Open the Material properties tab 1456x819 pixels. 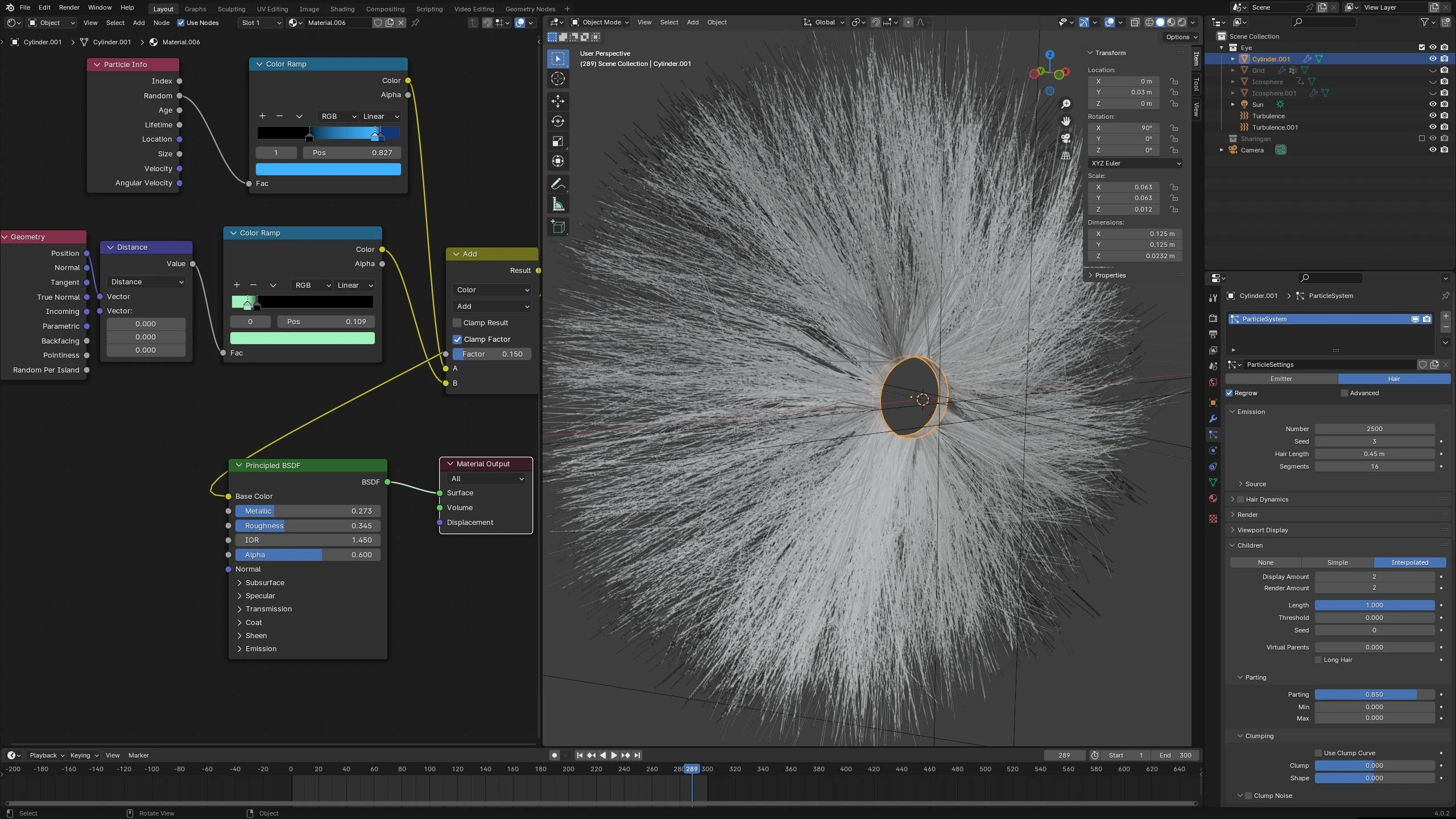tap(1213, 498)
